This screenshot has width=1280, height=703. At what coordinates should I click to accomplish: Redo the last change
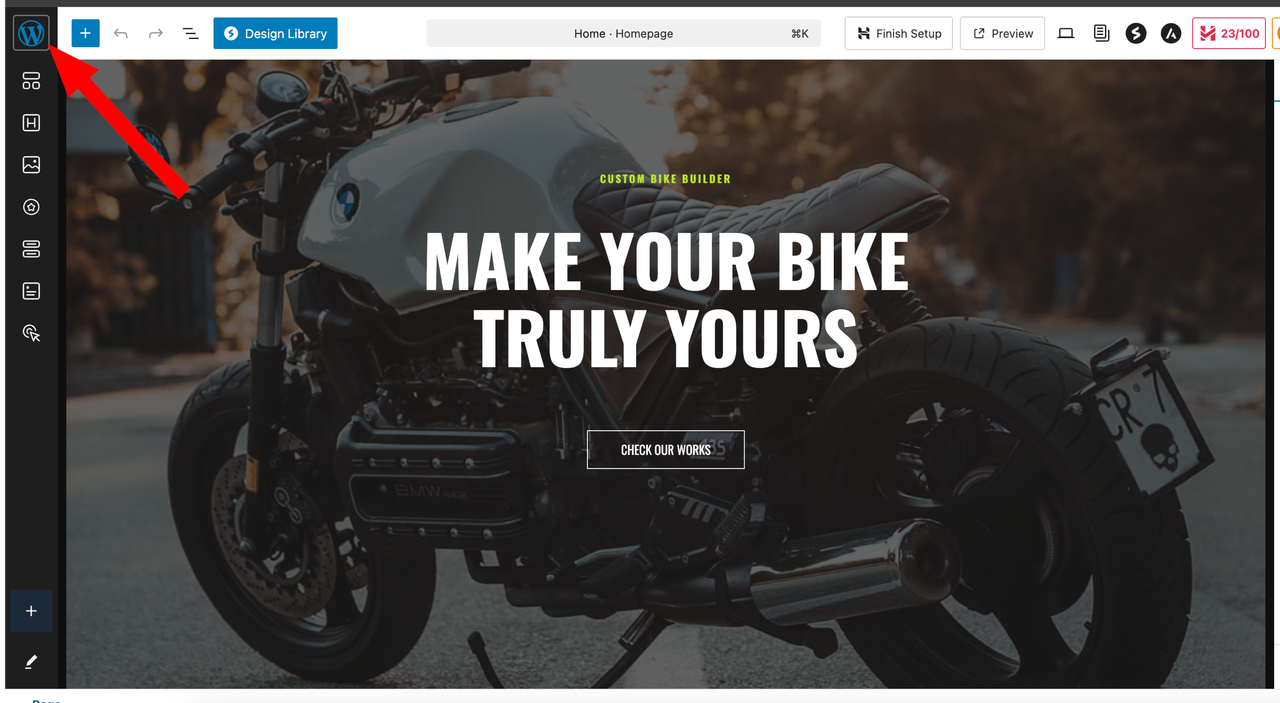pos(155,33)
